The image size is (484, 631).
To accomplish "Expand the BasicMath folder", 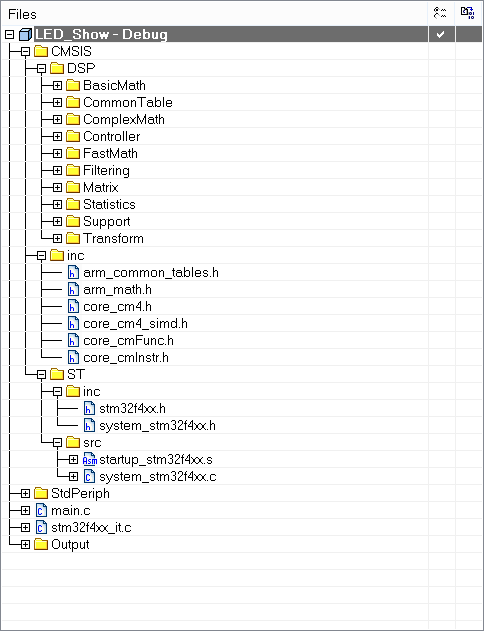I will [x=58, y=85].
